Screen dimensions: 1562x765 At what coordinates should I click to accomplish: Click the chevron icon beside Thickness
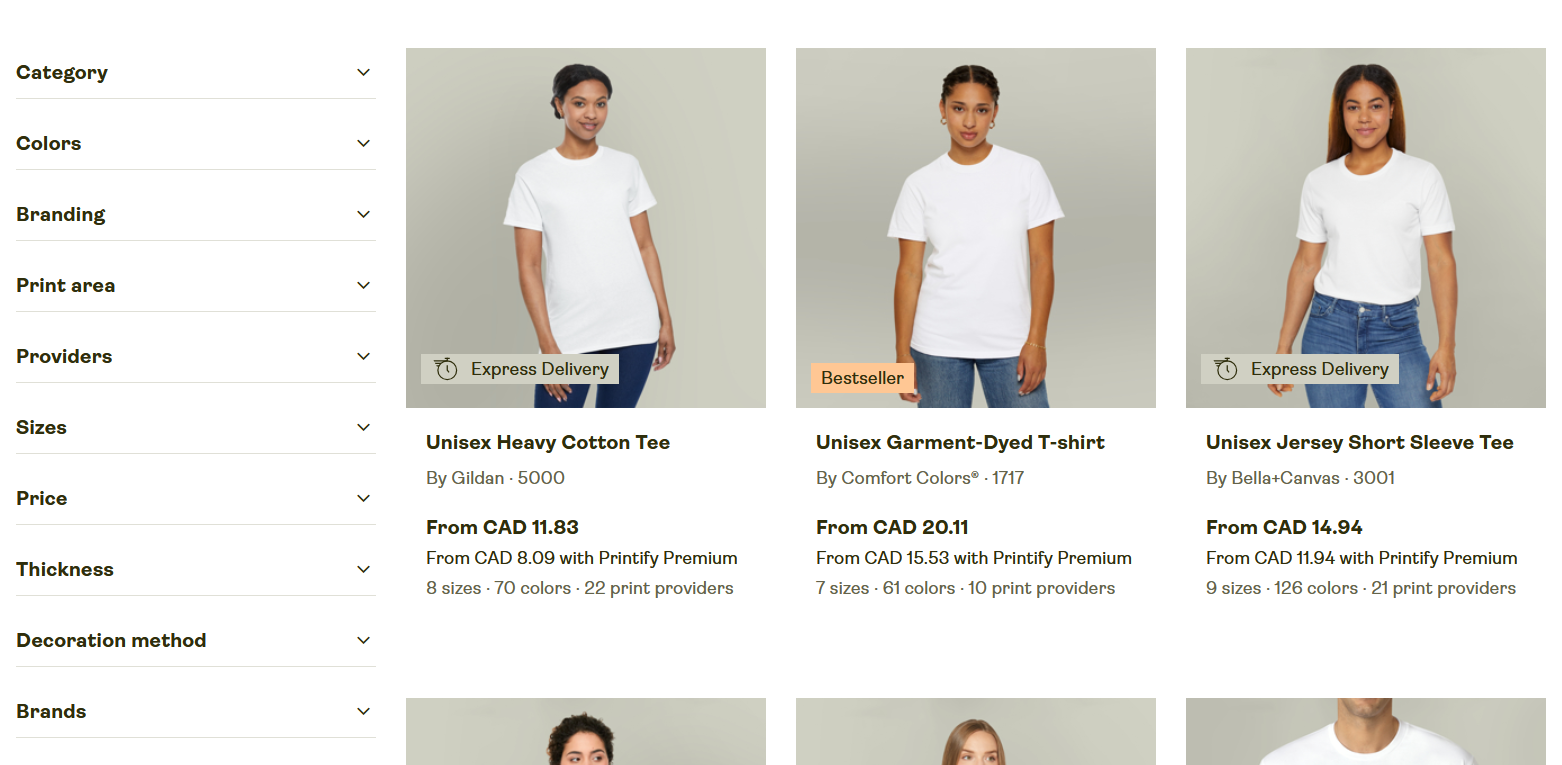pyautogui.click(x=364, y=569)
